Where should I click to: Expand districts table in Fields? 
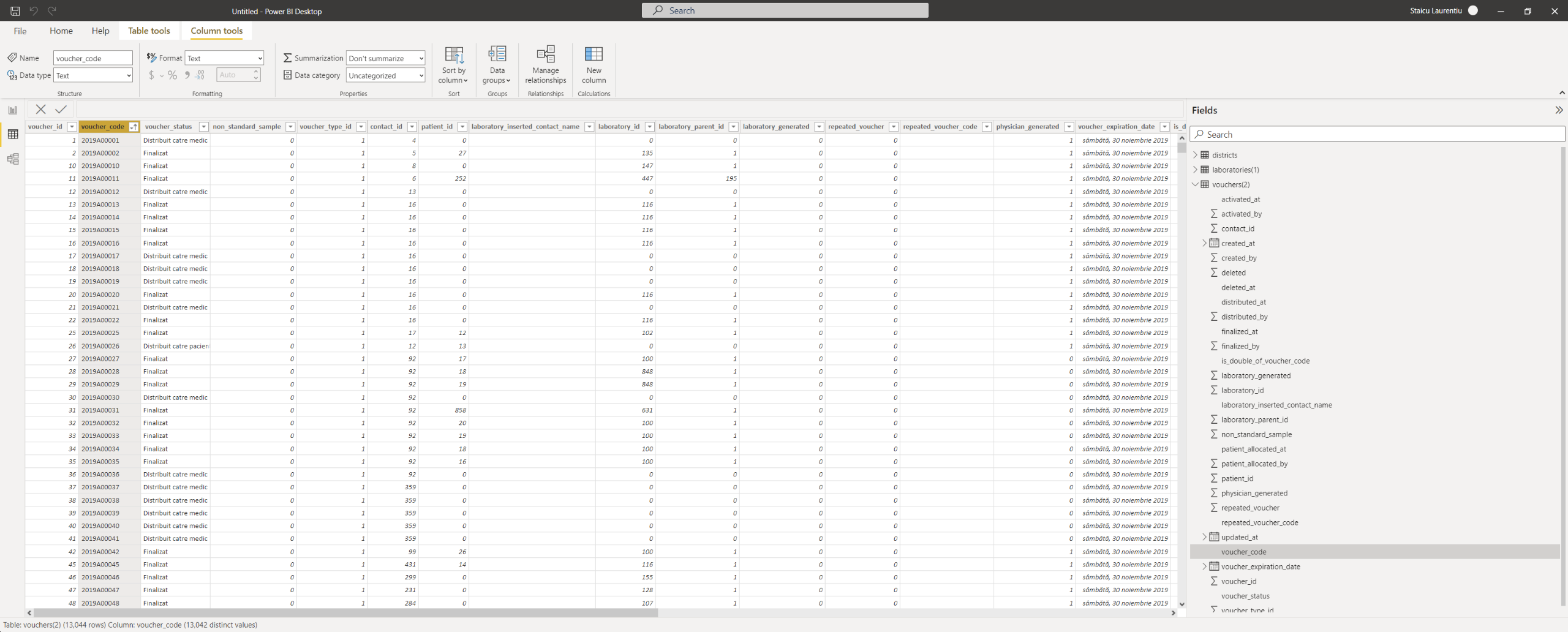pos(1195,155)
